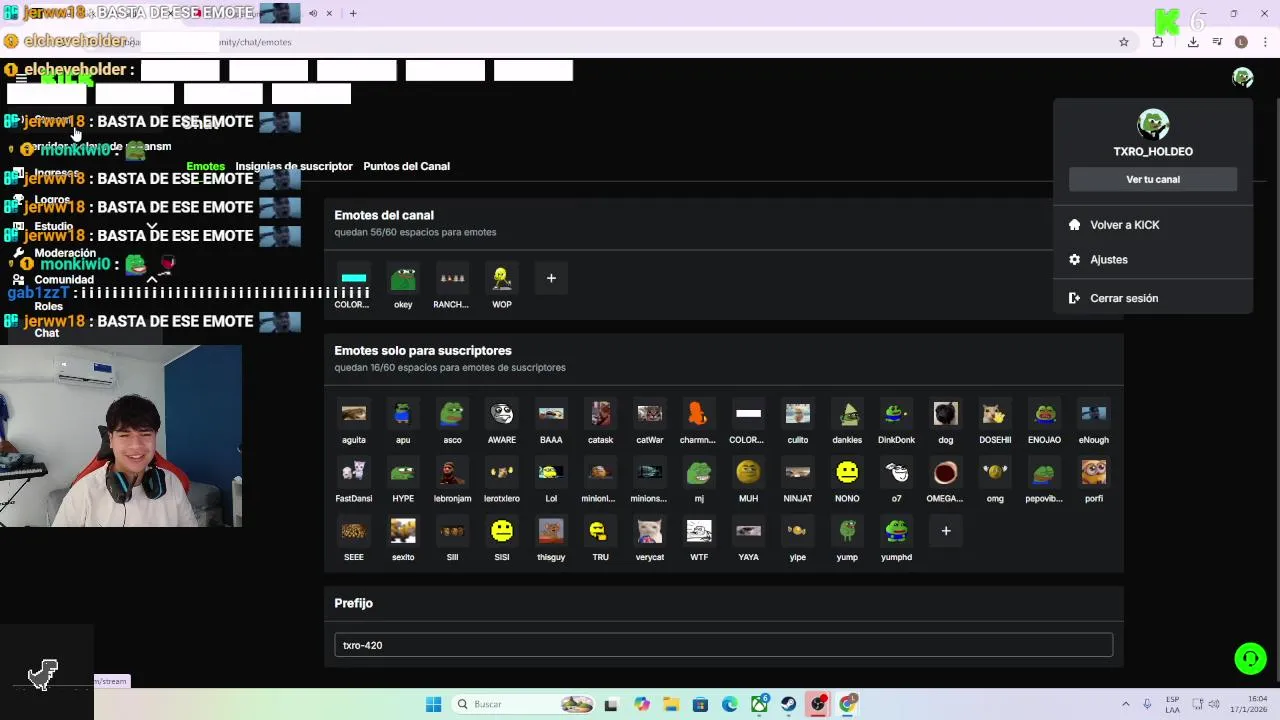Image resolution: width=1280 pixels, height=720 pixels.
Task: Open the yump emote
Action: pos(847,531)
